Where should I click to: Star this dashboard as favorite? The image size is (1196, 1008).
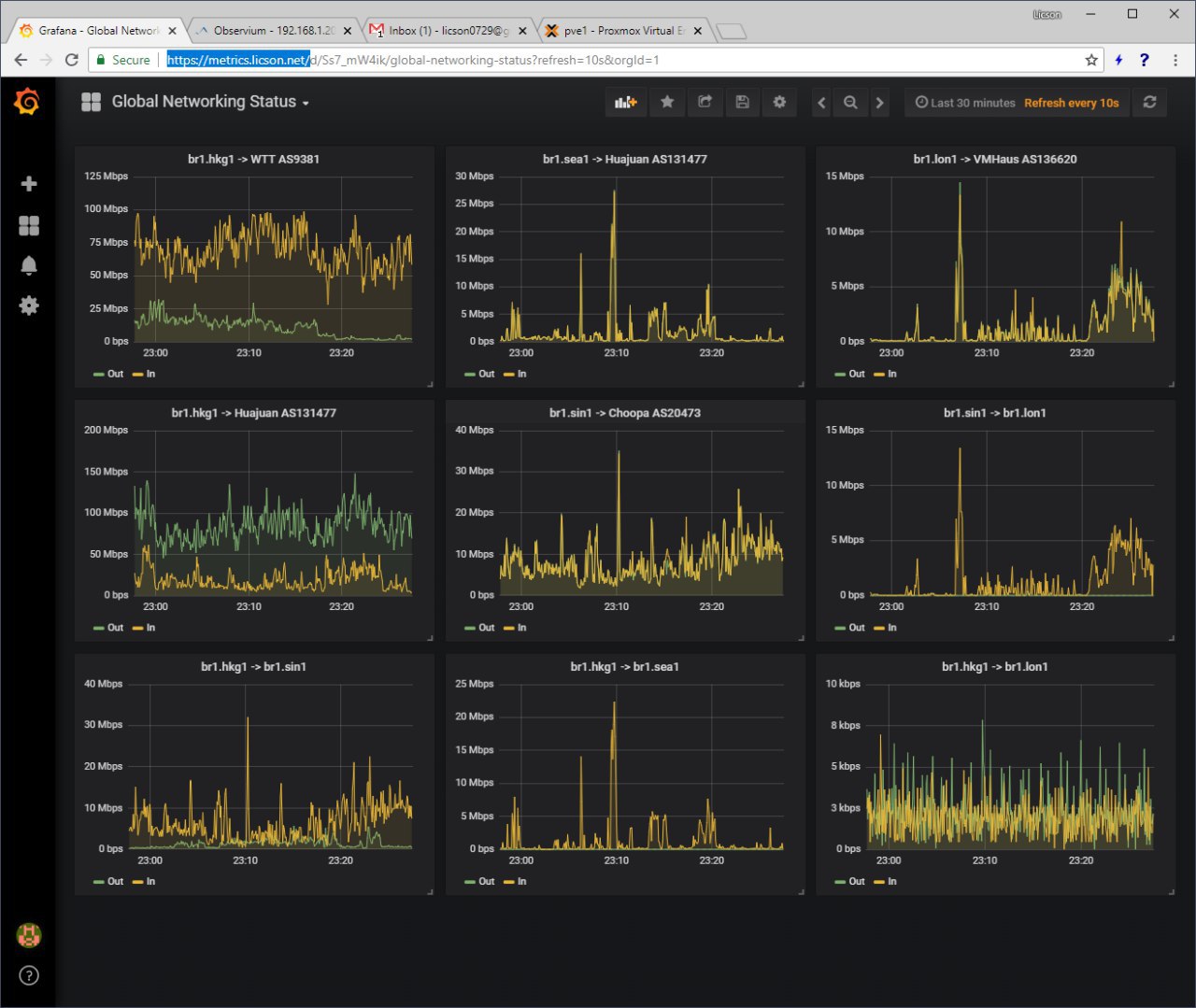click(667, 102)
